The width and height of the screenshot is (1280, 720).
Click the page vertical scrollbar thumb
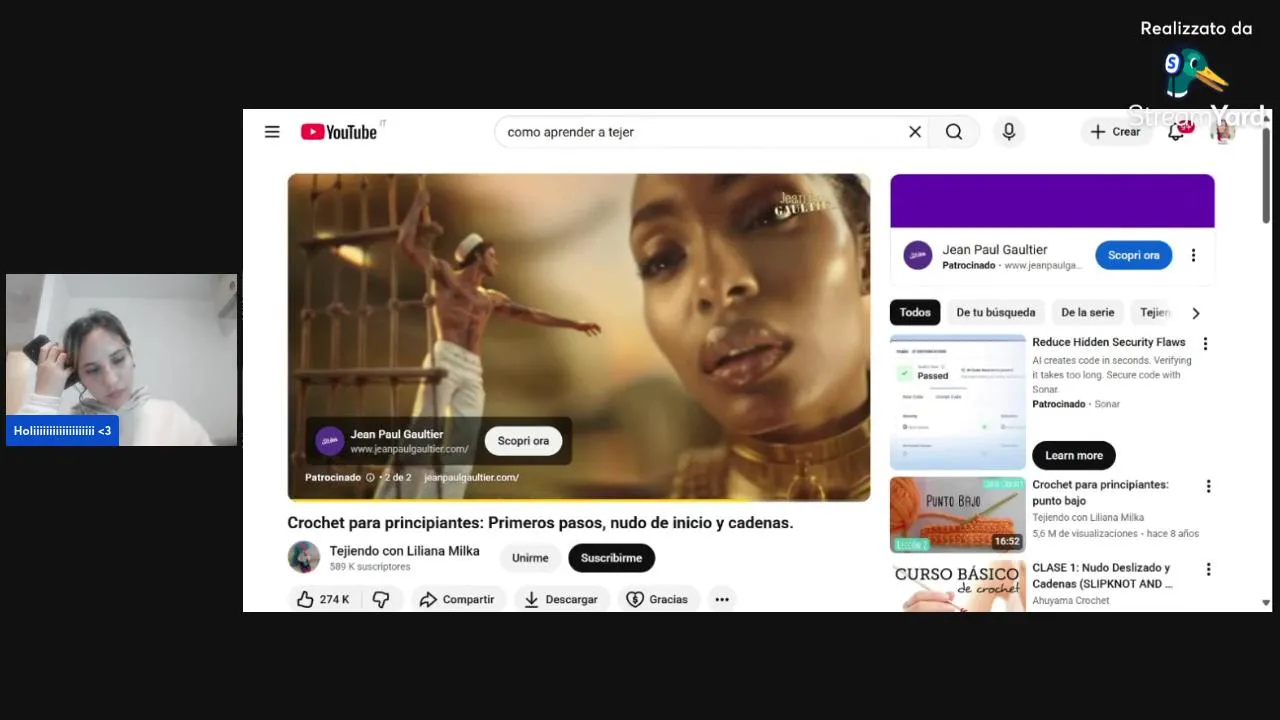click(x=1266, y=175)
